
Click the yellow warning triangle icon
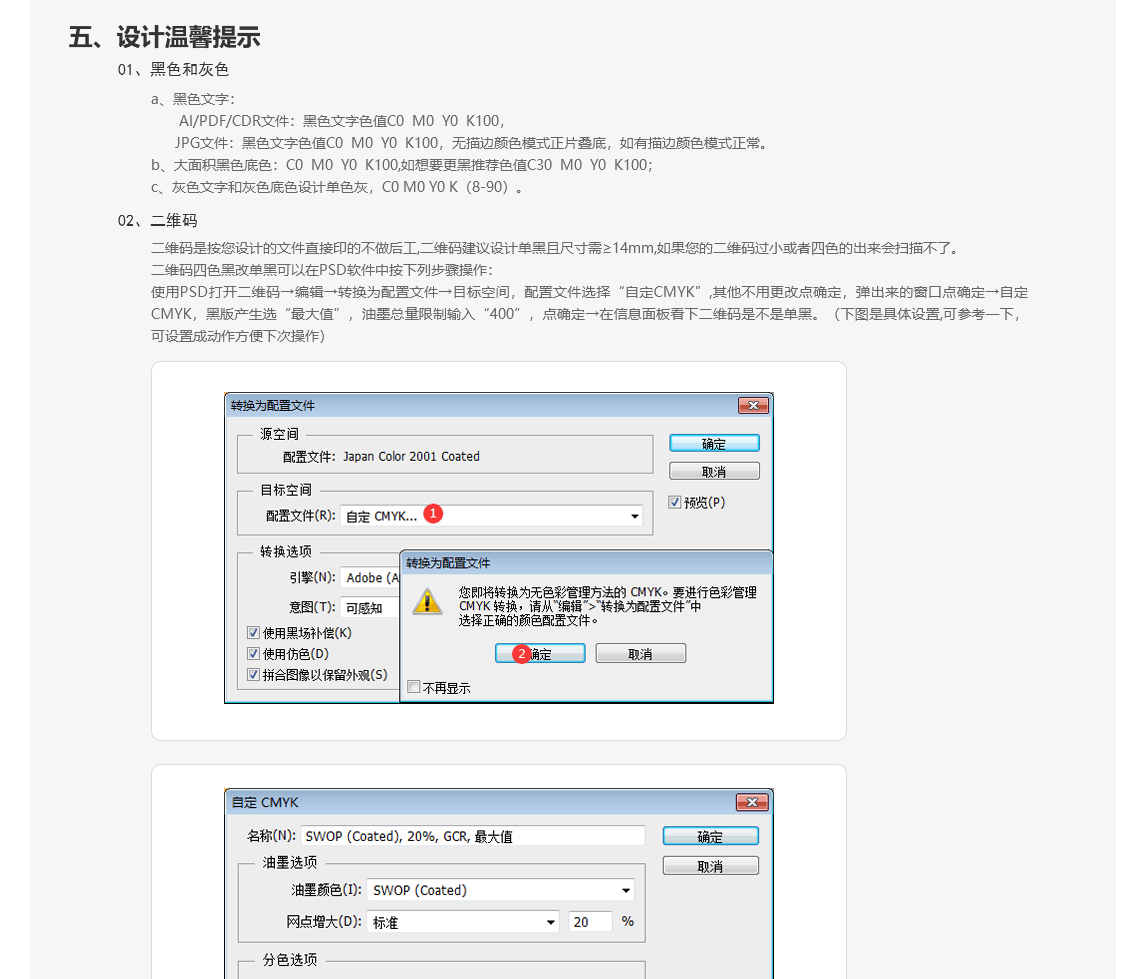click(427, 600)
